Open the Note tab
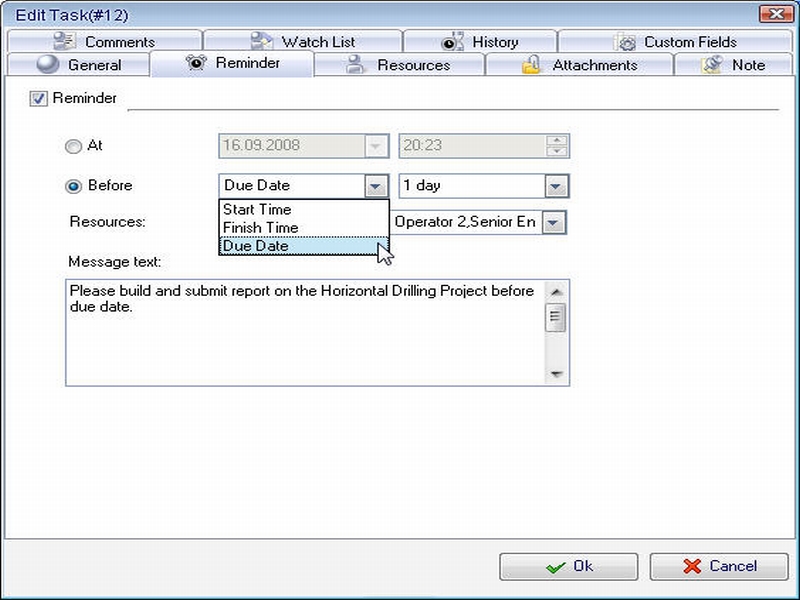The width and height of the screenshot is (800, 600). click(x=733, y=65)
